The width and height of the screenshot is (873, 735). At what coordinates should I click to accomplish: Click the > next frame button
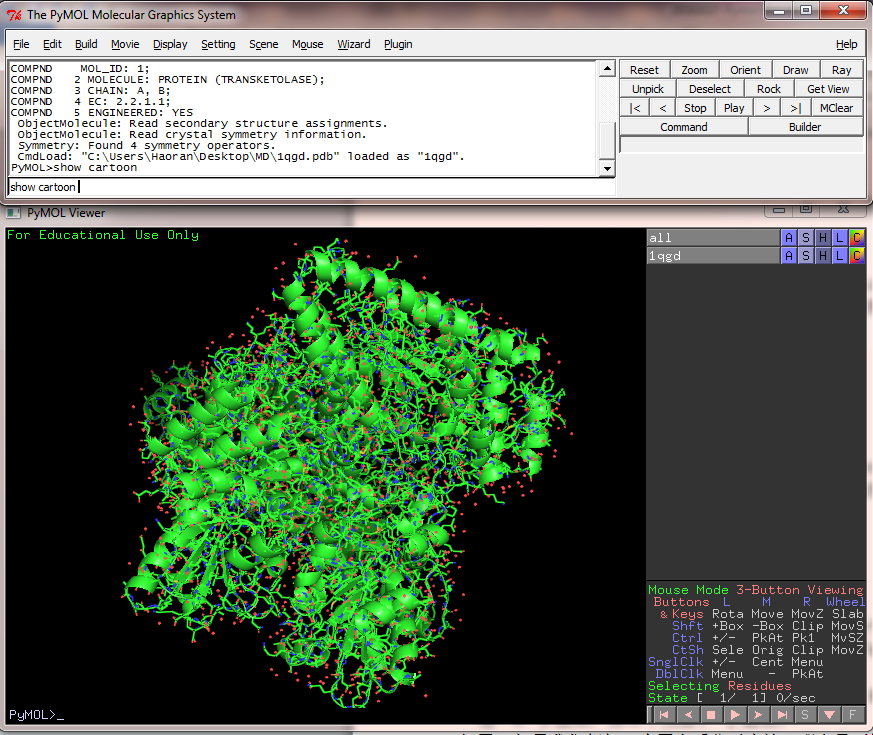pos(767,107)
